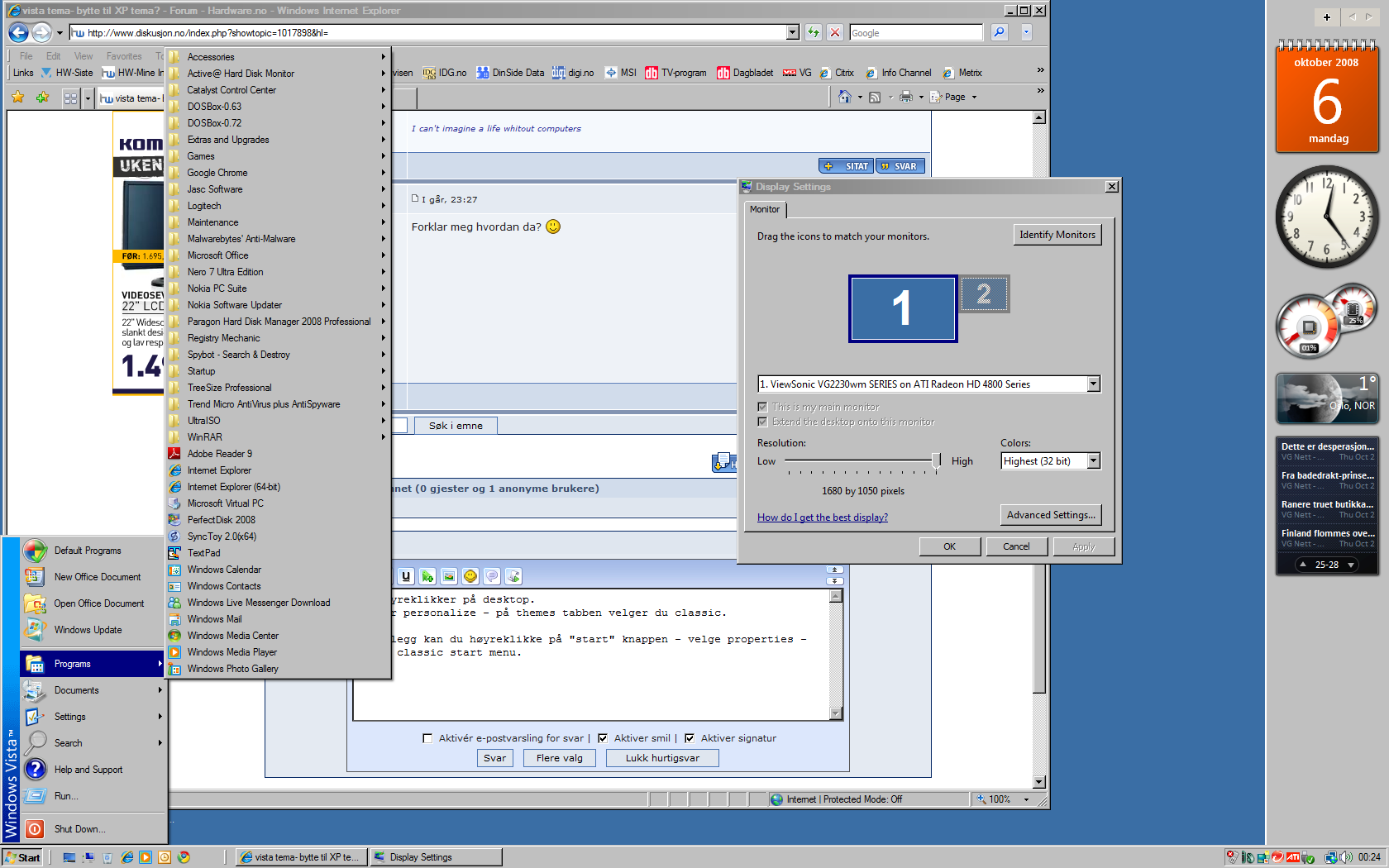Viewport: 1389px width, 868px height.
Task: Click the Google search input field
Action: point(916,33)
